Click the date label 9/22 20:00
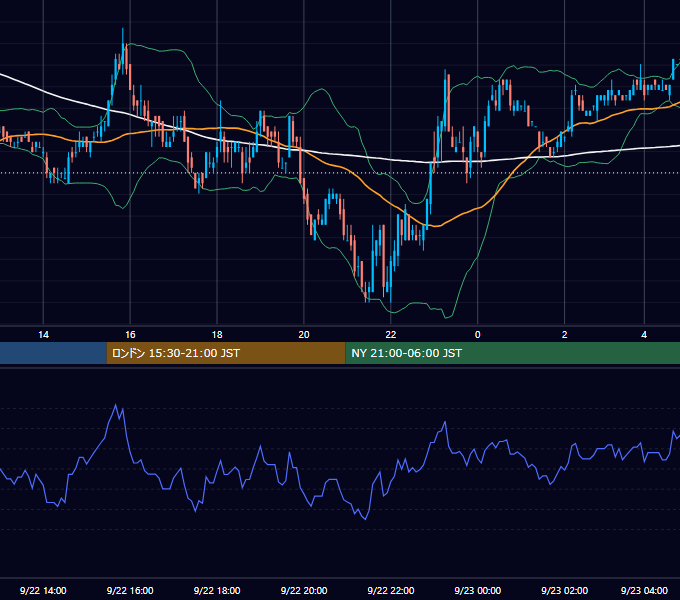Image resolution: width=680 pixels, height=600 pixels. coord(304,590)
